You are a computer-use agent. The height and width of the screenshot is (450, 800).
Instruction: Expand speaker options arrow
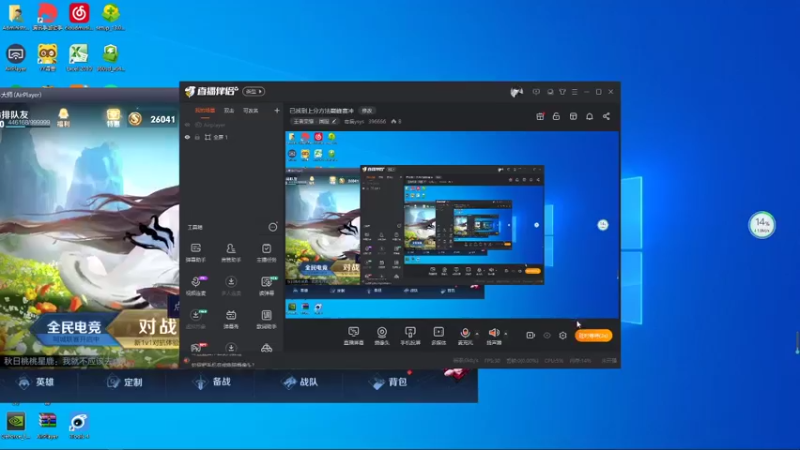pyautogui.click(x=506, y=334)
